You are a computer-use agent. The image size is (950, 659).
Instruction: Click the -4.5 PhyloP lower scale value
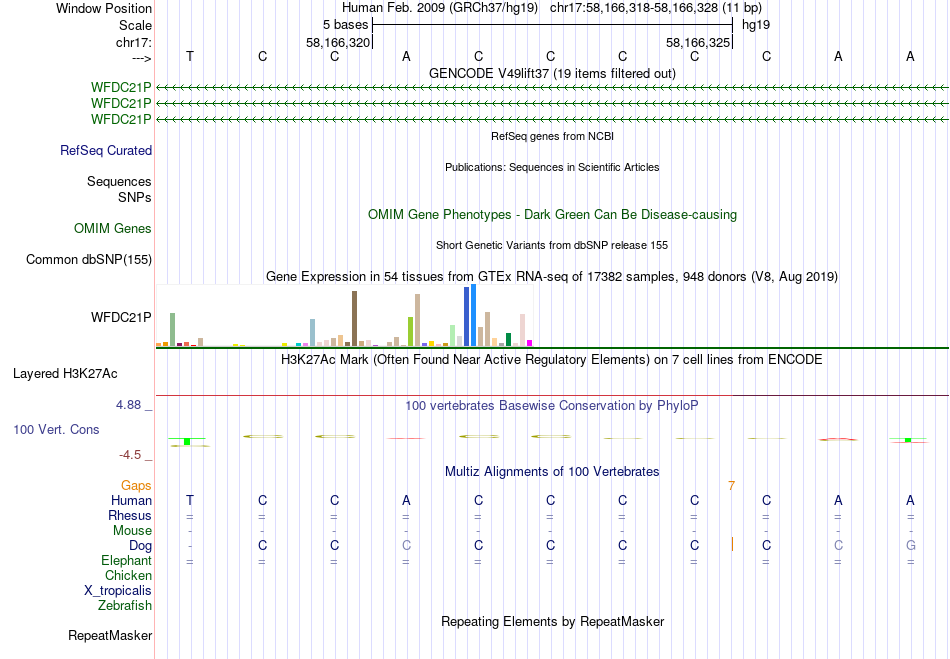point(130,455)
